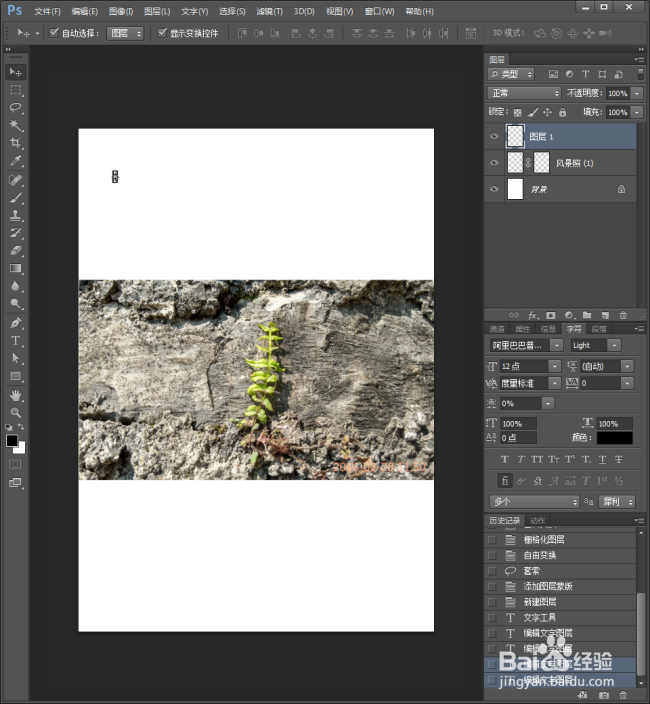Create a new layer group

(x=587, y=315)
